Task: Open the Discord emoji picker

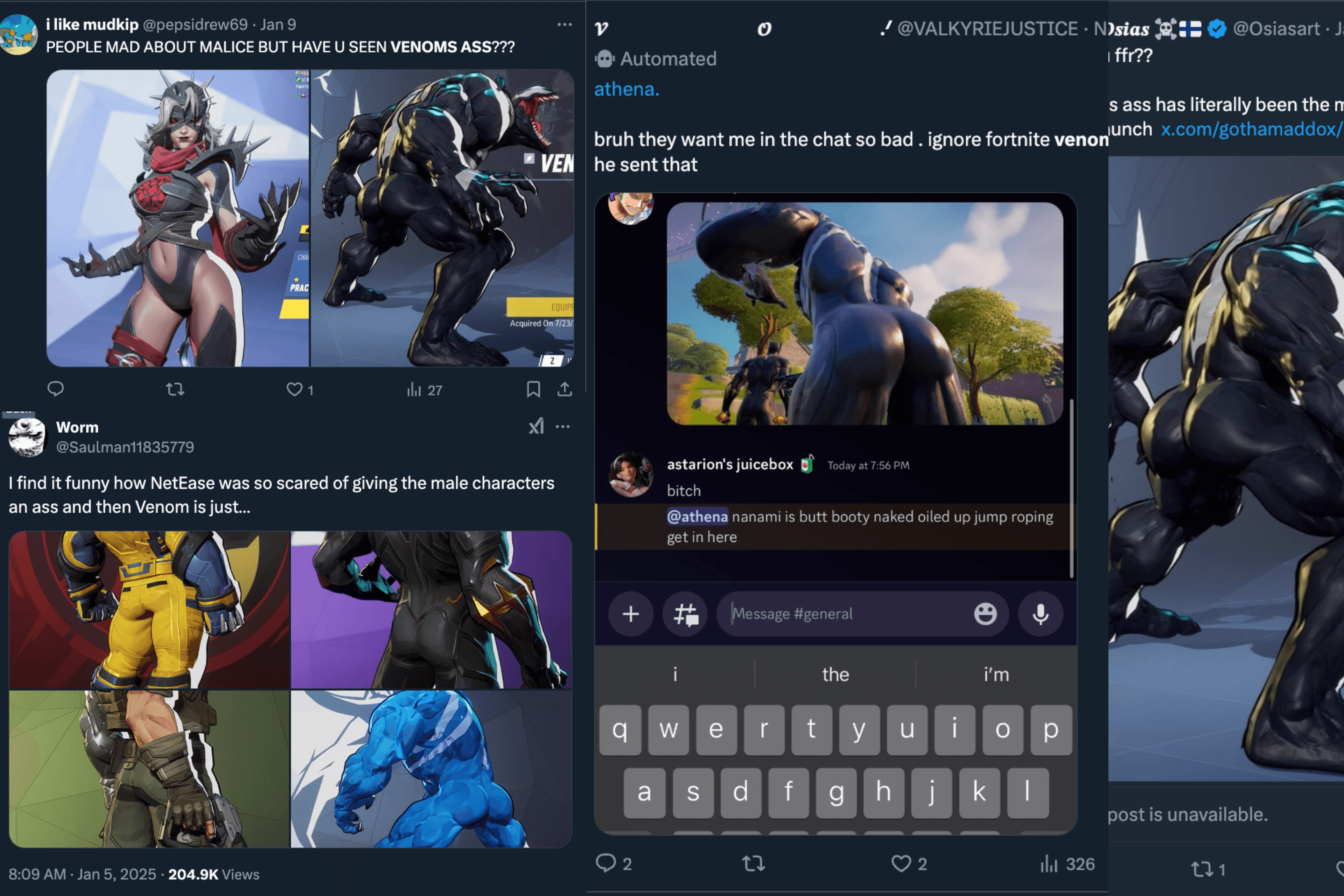Action: pos(985,614)
